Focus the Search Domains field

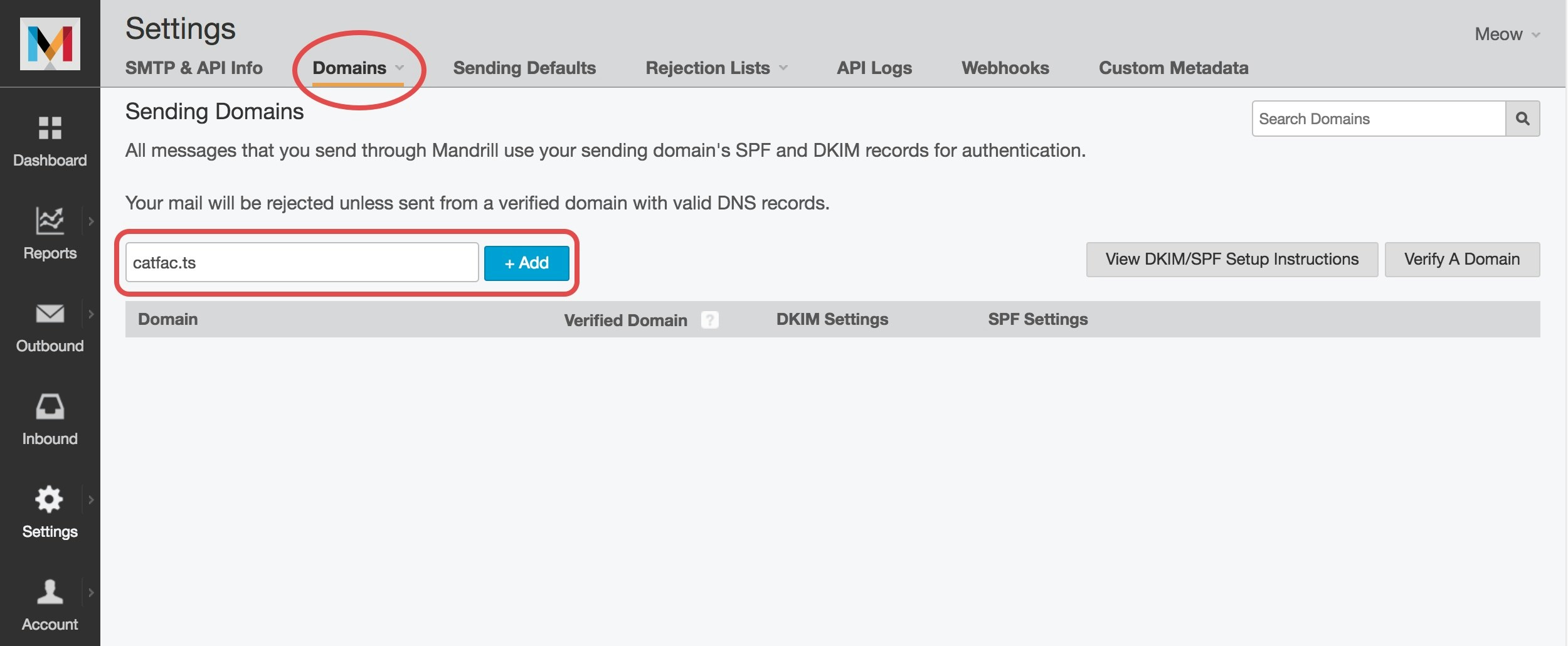click(x=1379, y=119)
